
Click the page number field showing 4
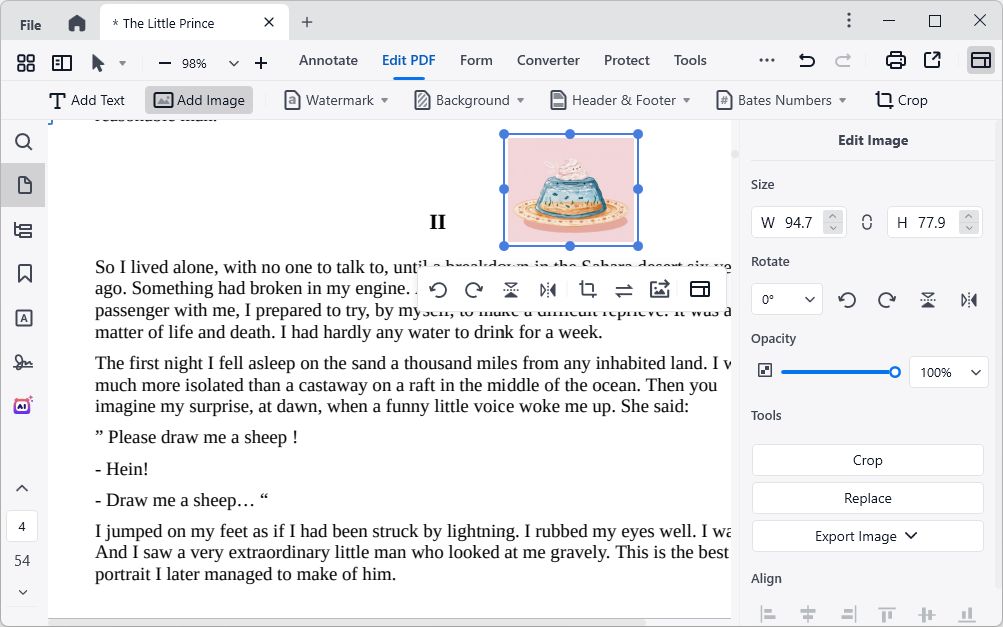coord(22,526)
